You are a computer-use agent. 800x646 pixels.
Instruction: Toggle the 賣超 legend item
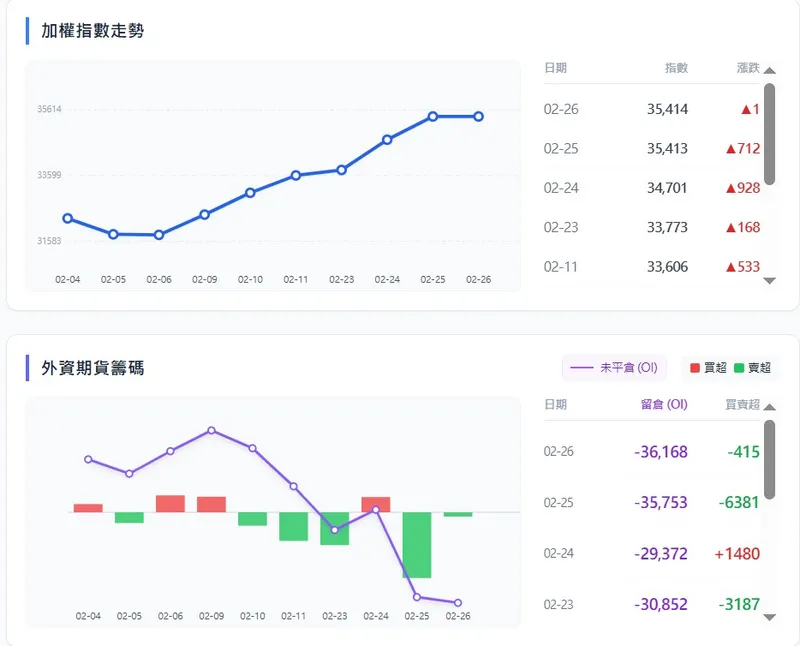point(753,368)
